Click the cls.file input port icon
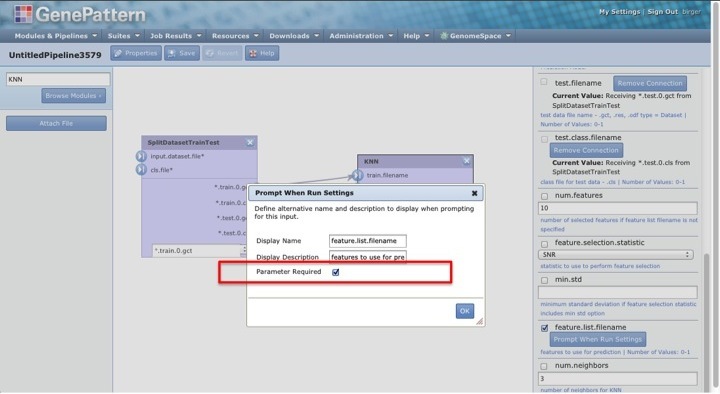This screenshot has height=394, width=720. [x=141, y=170]
